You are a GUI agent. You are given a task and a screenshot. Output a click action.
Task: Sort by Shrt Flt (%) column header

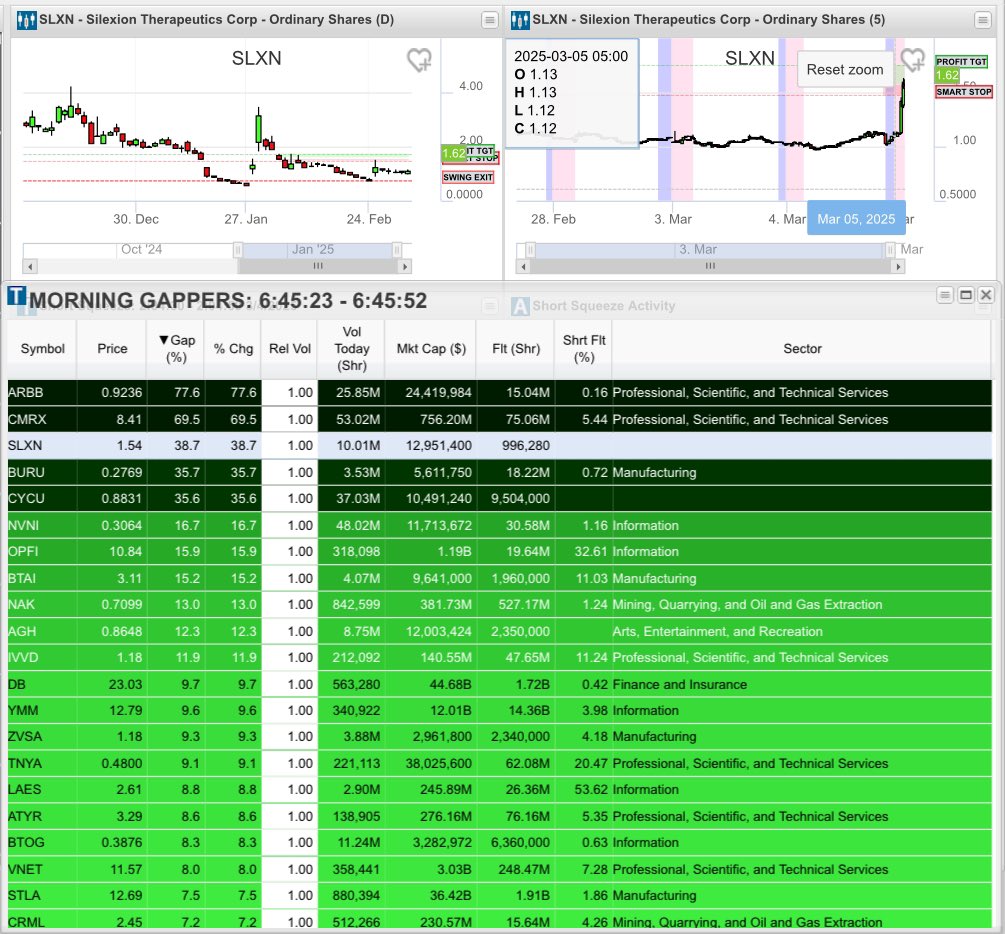pos(584,349)
